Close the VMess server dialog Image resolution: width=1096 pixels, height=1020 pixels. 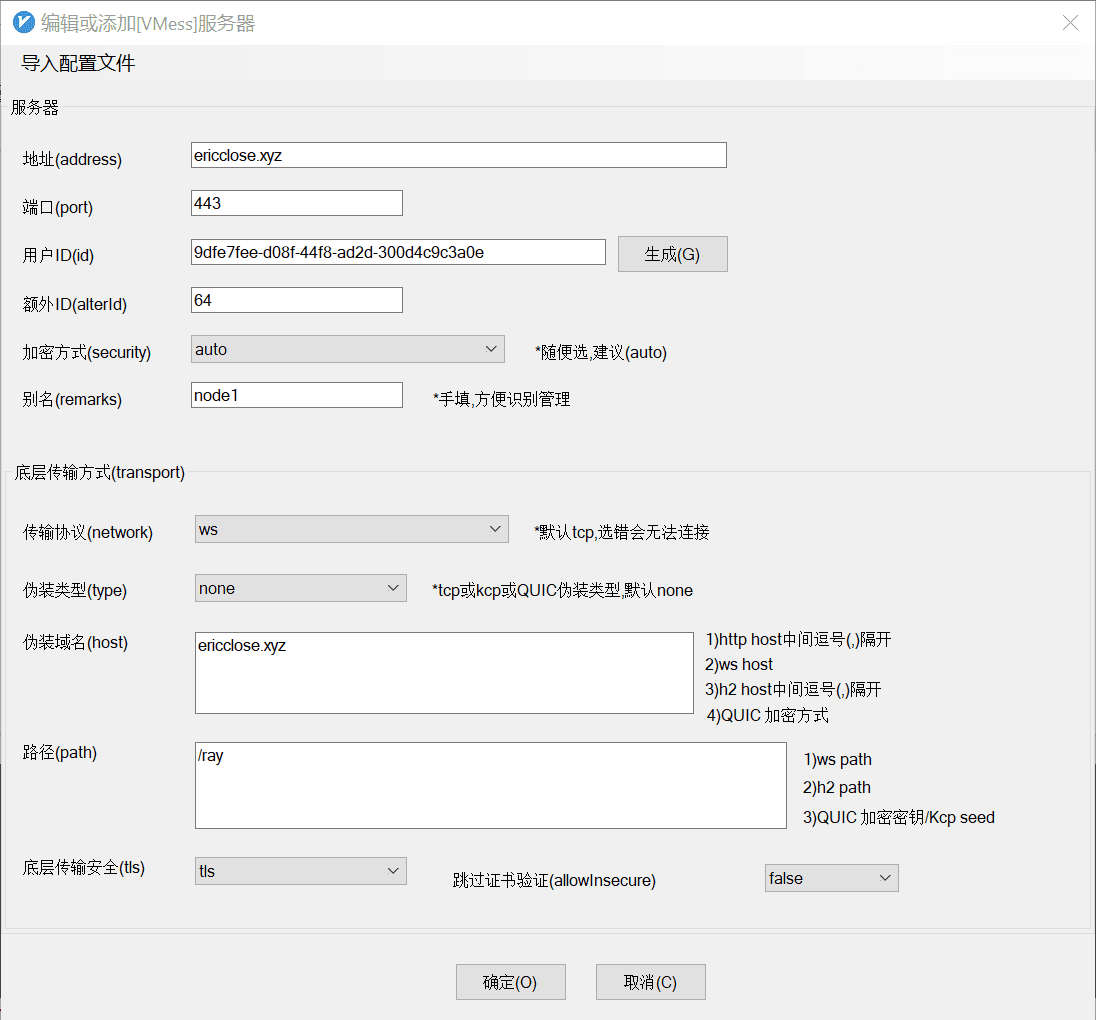(1069, 23)
